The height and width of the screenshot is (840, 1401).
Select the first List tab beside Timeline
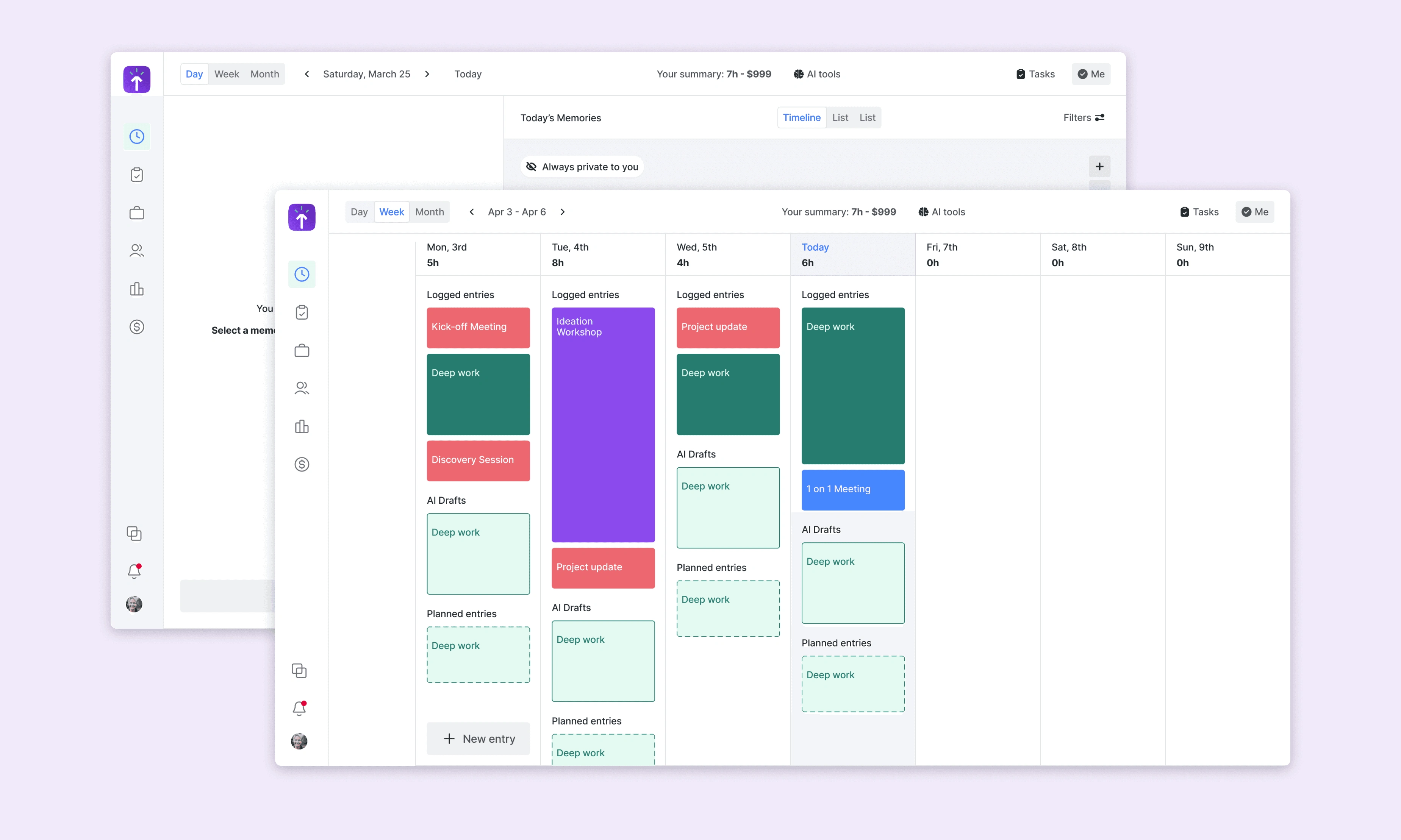[x=840, y=118]
